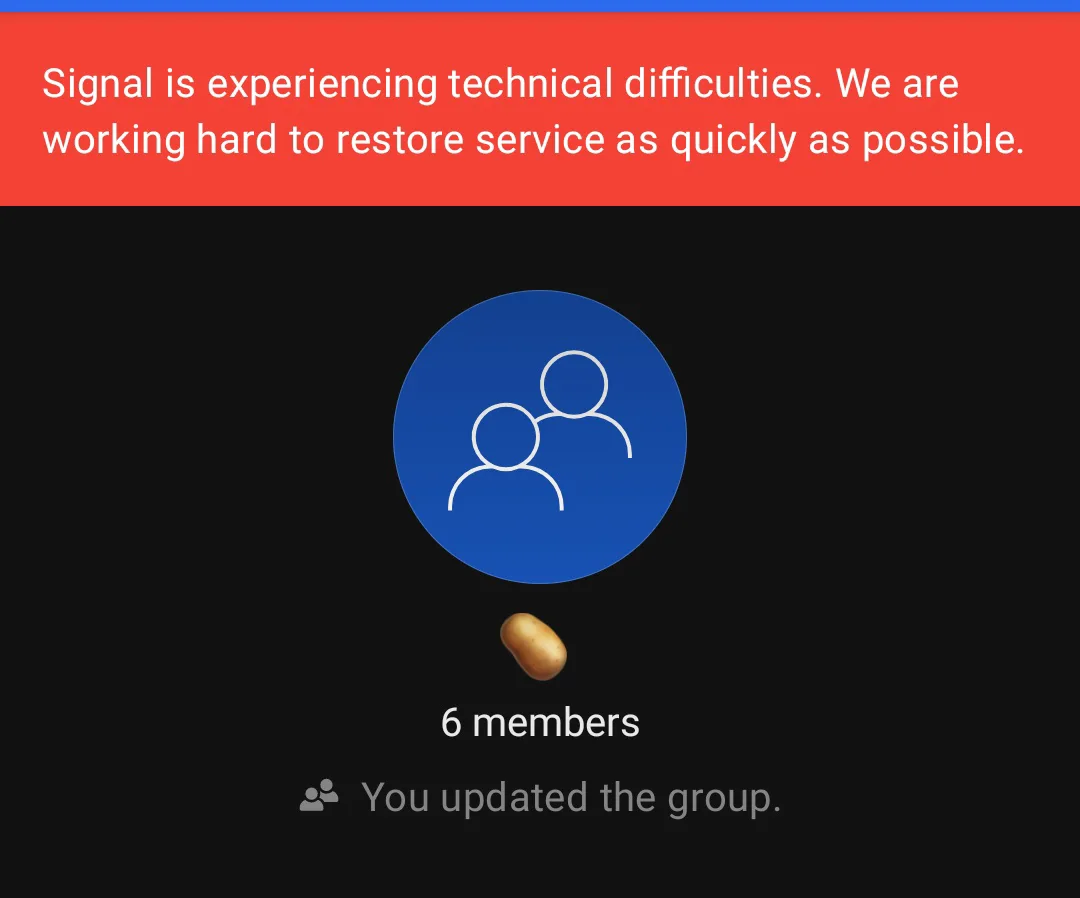Tap the front person outline in avatar
Viewport: 1080px width, 898px height.
[506, 457]
